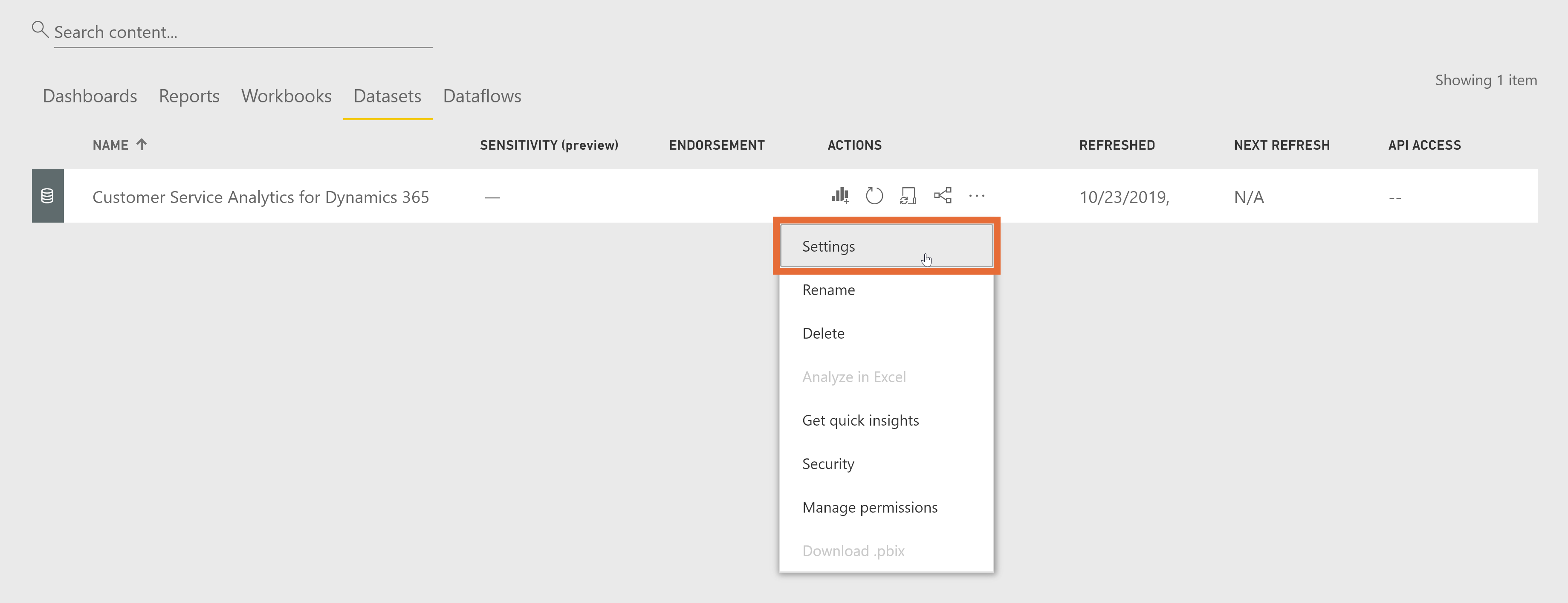Click the Workbooks tab
This screenshot has height=603, width=1568.
(287, 95)
